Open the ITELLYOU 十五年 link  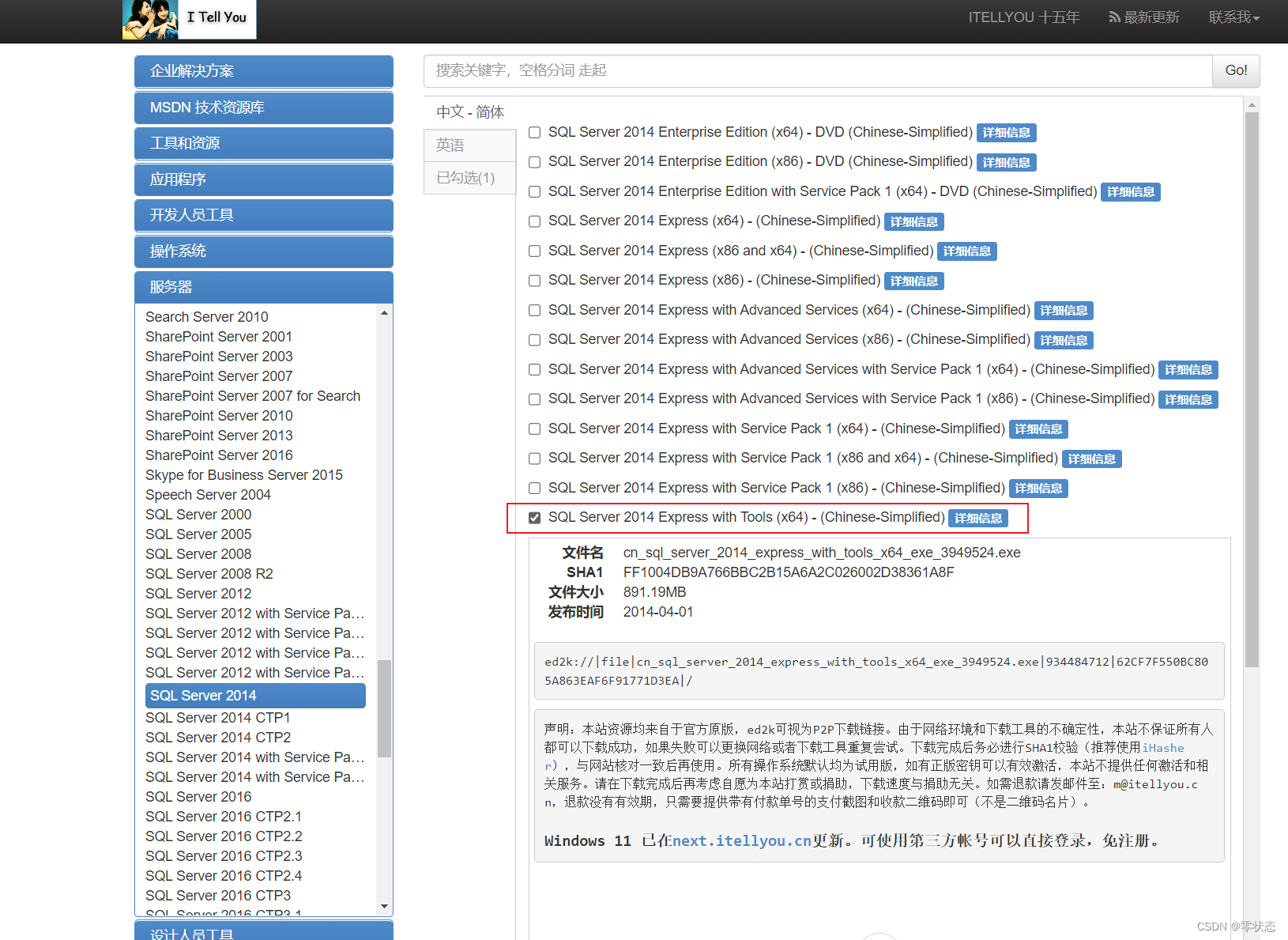(x=1024, y=17)
